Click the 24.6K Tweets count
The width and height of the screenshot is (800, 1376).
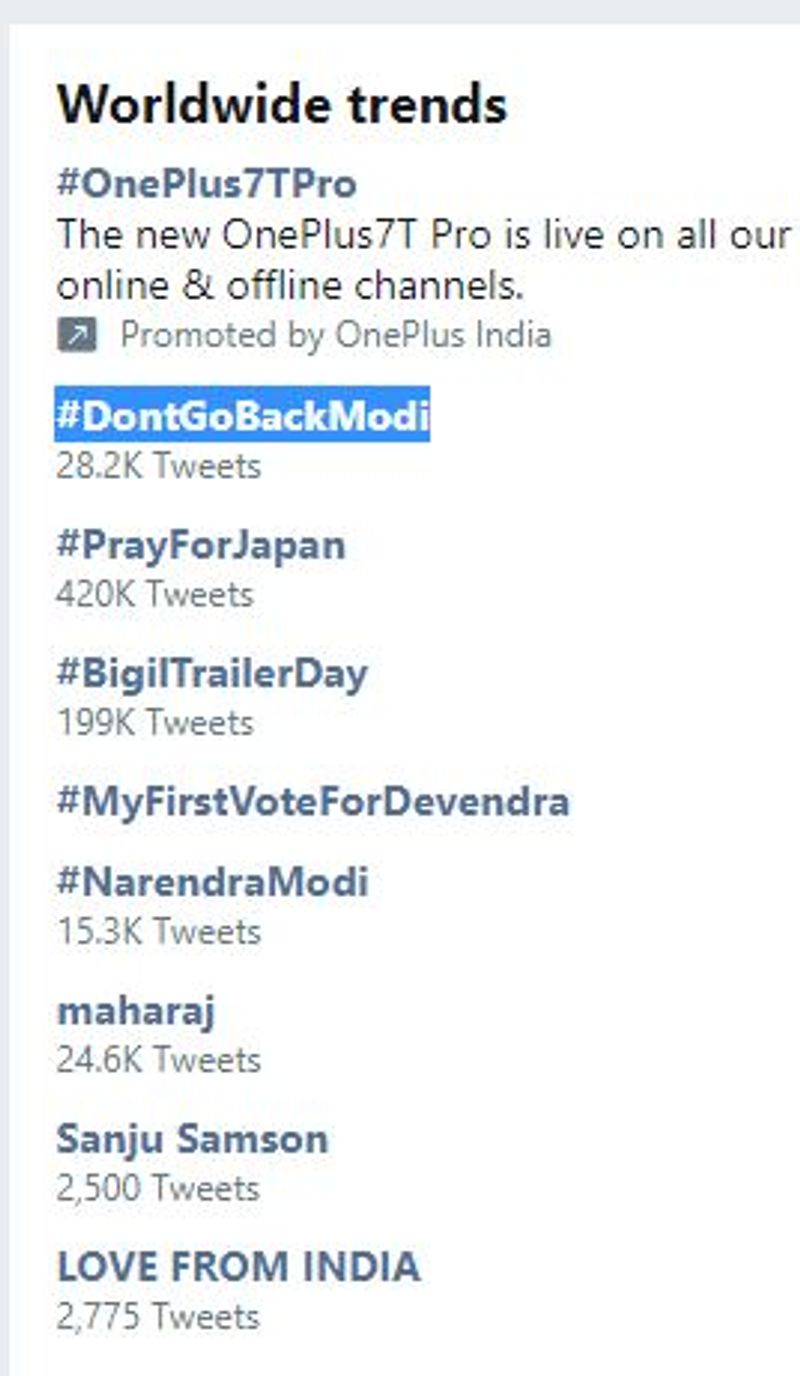[158, 1060]
